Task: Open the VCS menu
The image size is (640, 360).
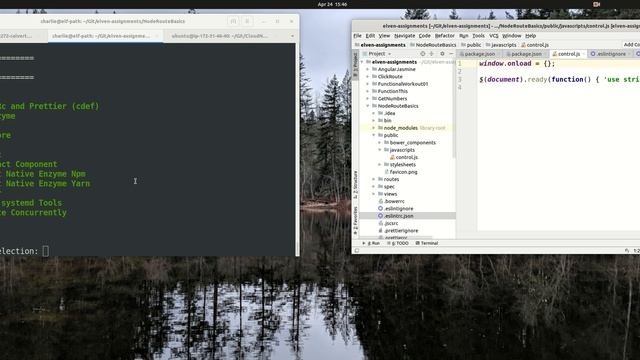Action: (493, 36)
